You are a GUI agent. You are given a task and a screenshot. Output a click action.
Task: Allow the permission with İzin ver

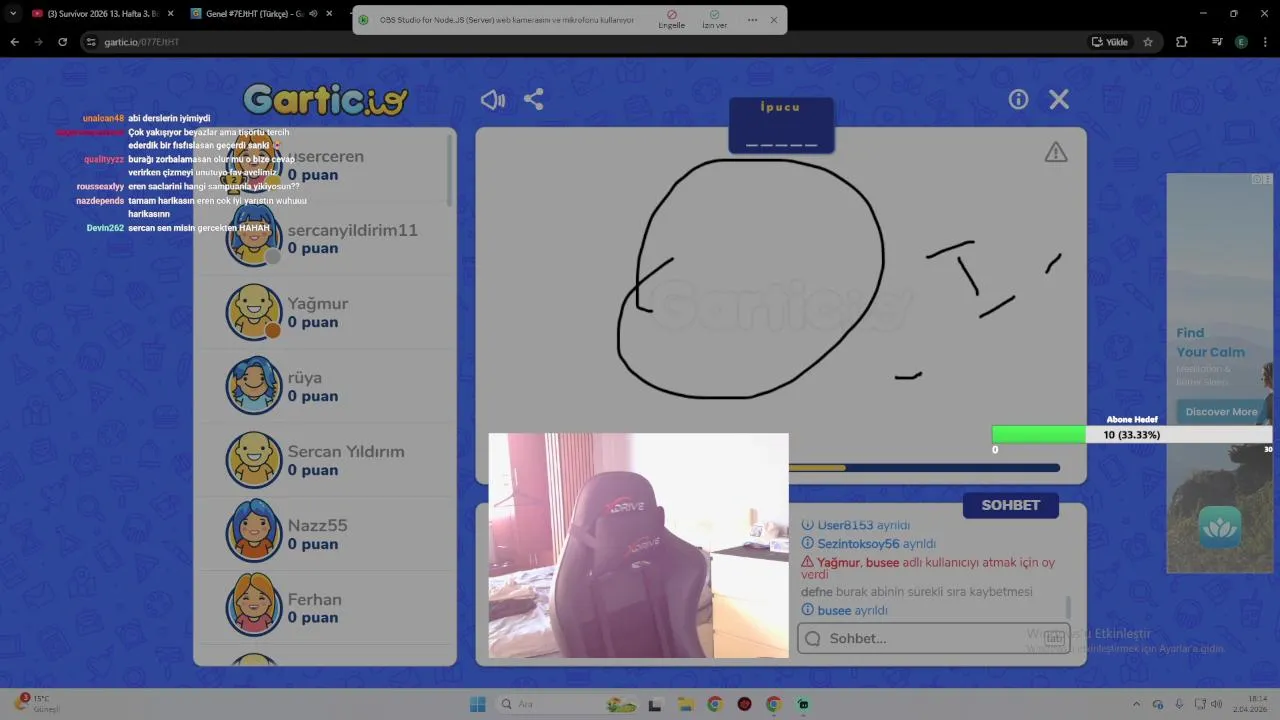[714, 19]
